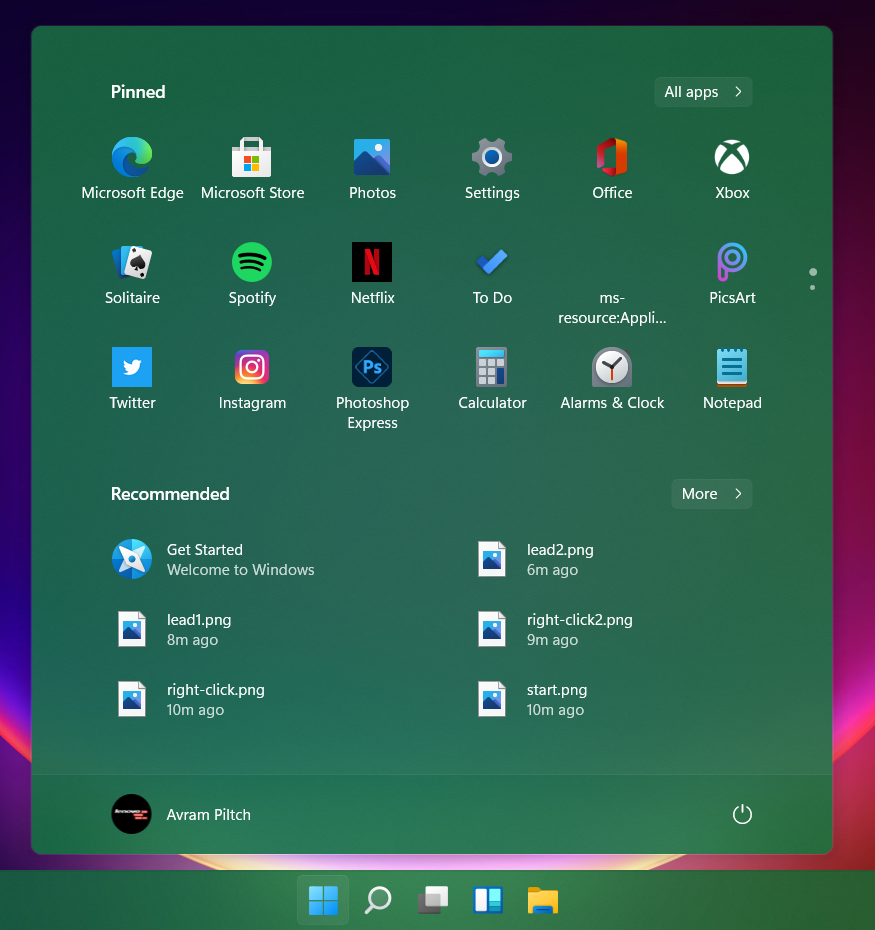This screenshot has height=930, width=875.
Task: Expand the Recommended section with More
Action: click(x=711, y=493)
